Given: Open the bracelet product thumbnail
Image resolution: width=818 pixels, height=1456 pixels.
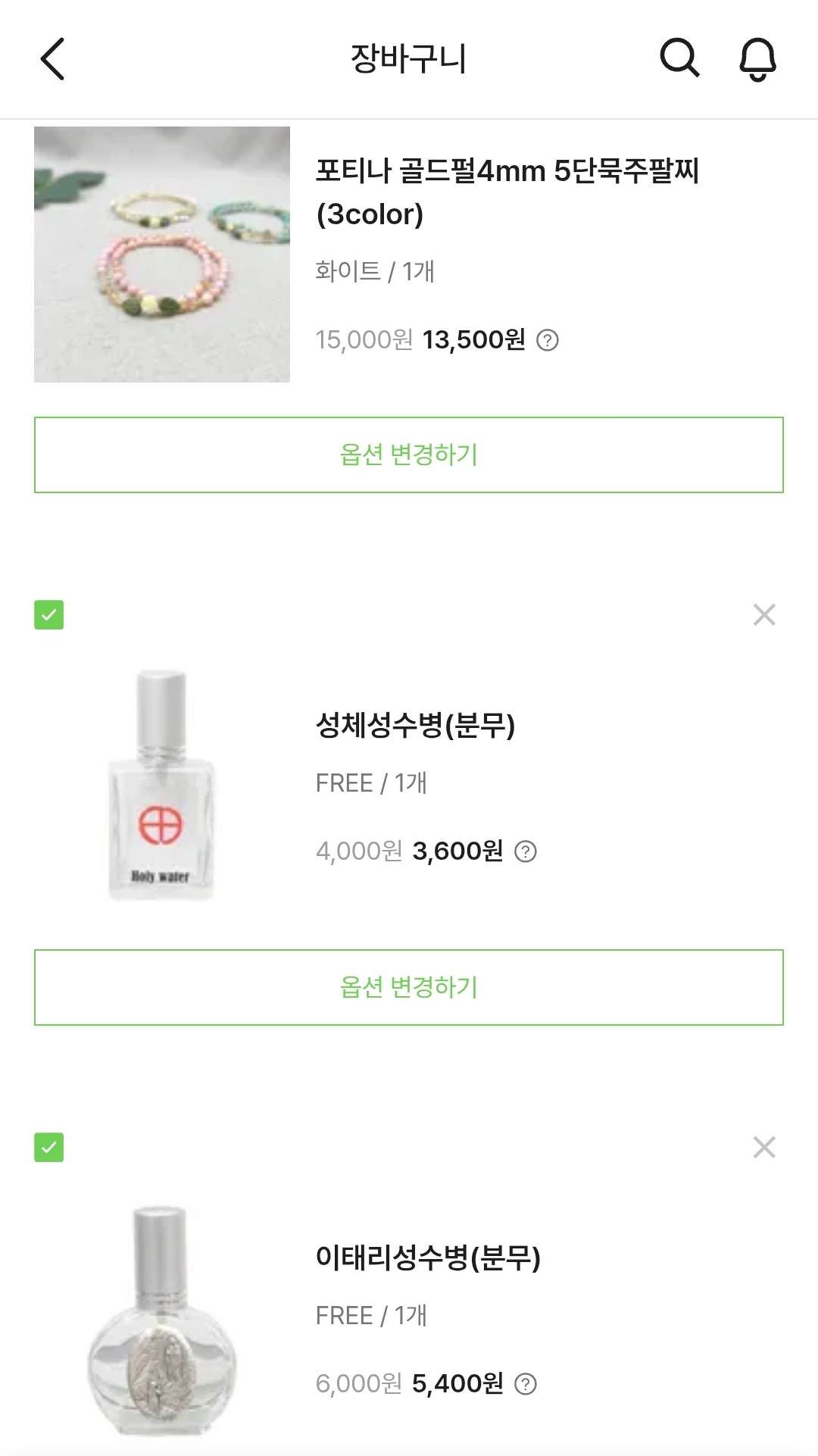Looking at the screenshot, I should coord(162,255).
